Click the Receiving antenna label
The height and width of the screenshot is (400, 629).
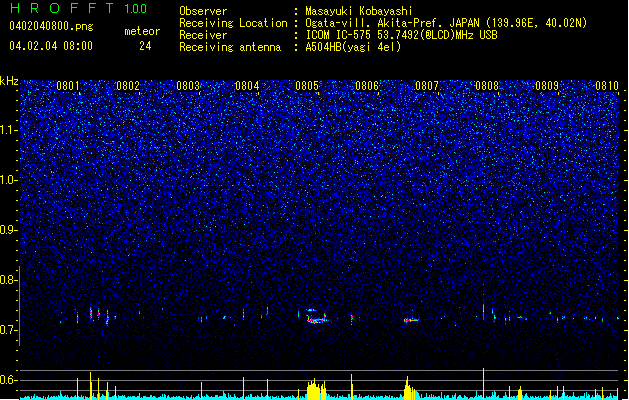tap(230, 47)
